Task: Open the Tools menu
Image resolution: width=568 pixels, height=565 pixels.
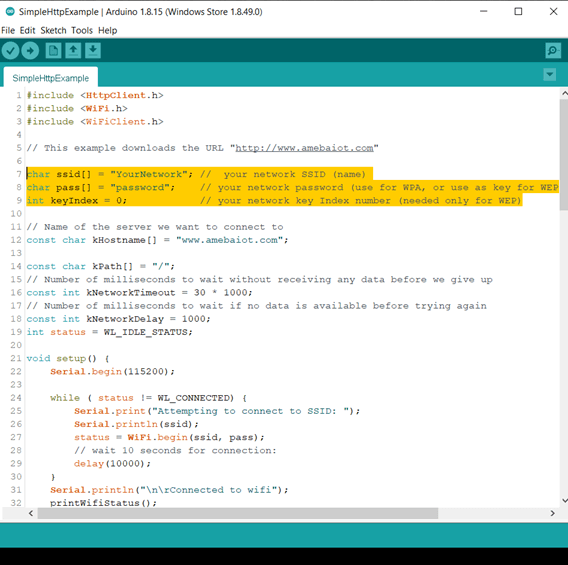Action: click(82, 30)
